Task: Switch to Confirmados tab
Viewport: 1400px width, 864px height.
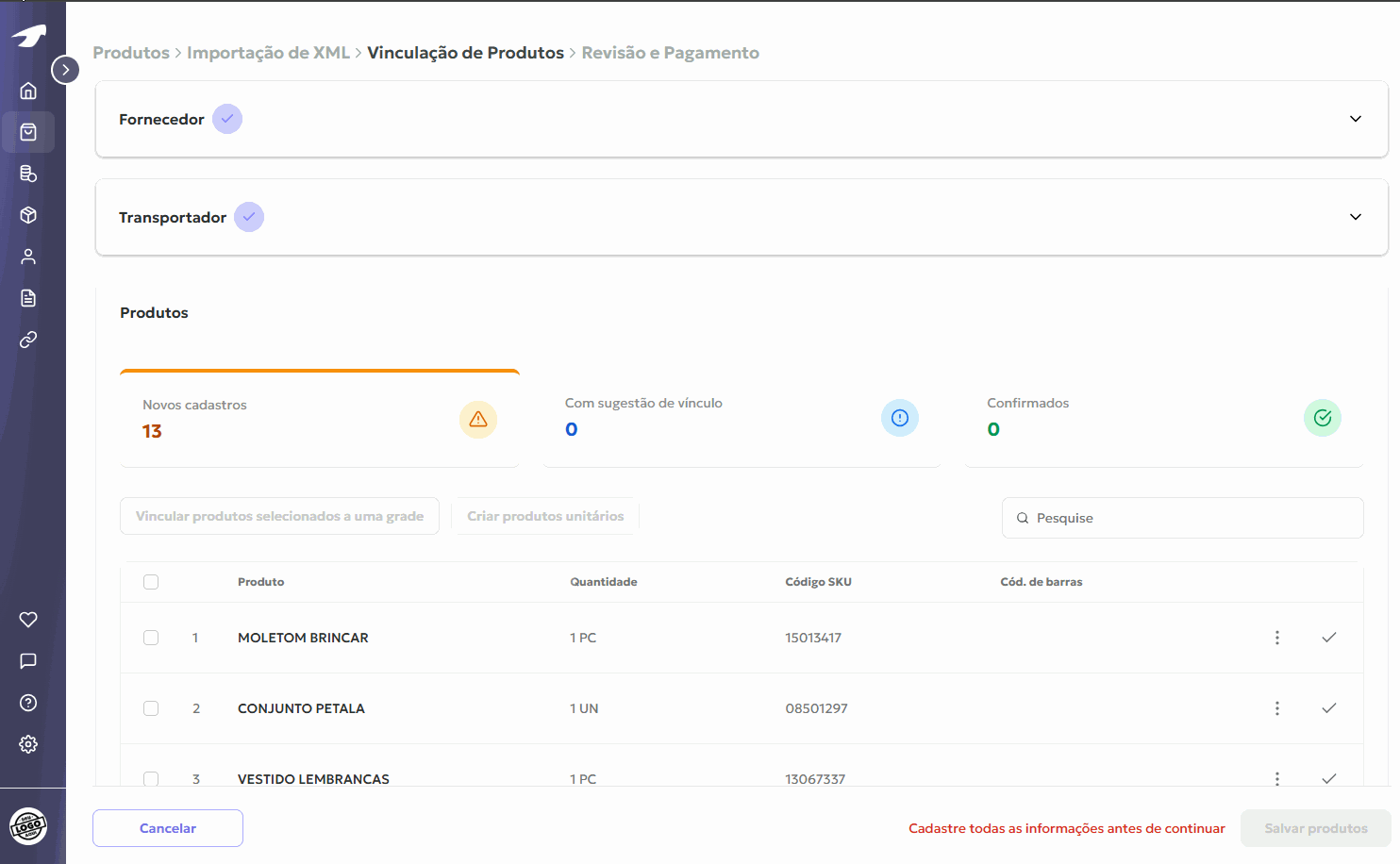Action: pos(1163,418)
